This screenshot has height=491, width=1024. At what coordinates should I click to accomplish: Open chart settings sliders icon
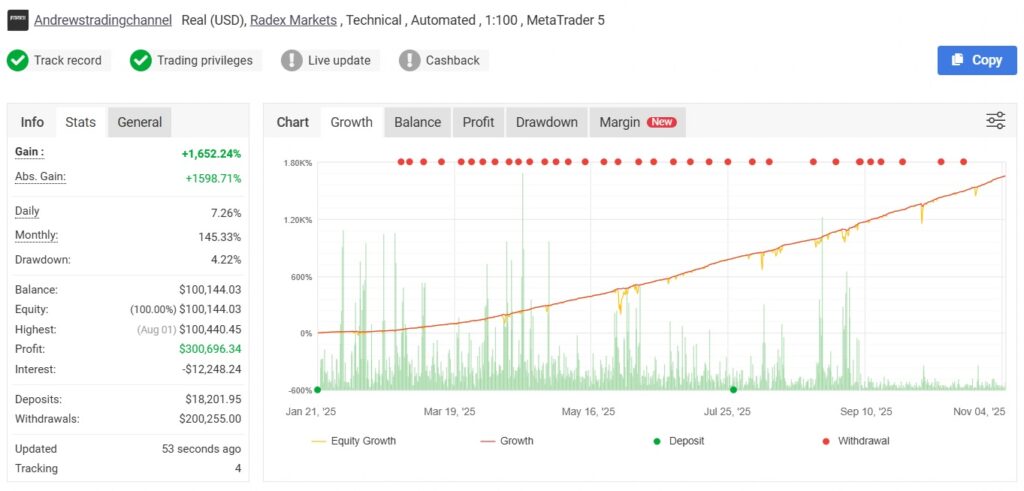tap(995, 121)
